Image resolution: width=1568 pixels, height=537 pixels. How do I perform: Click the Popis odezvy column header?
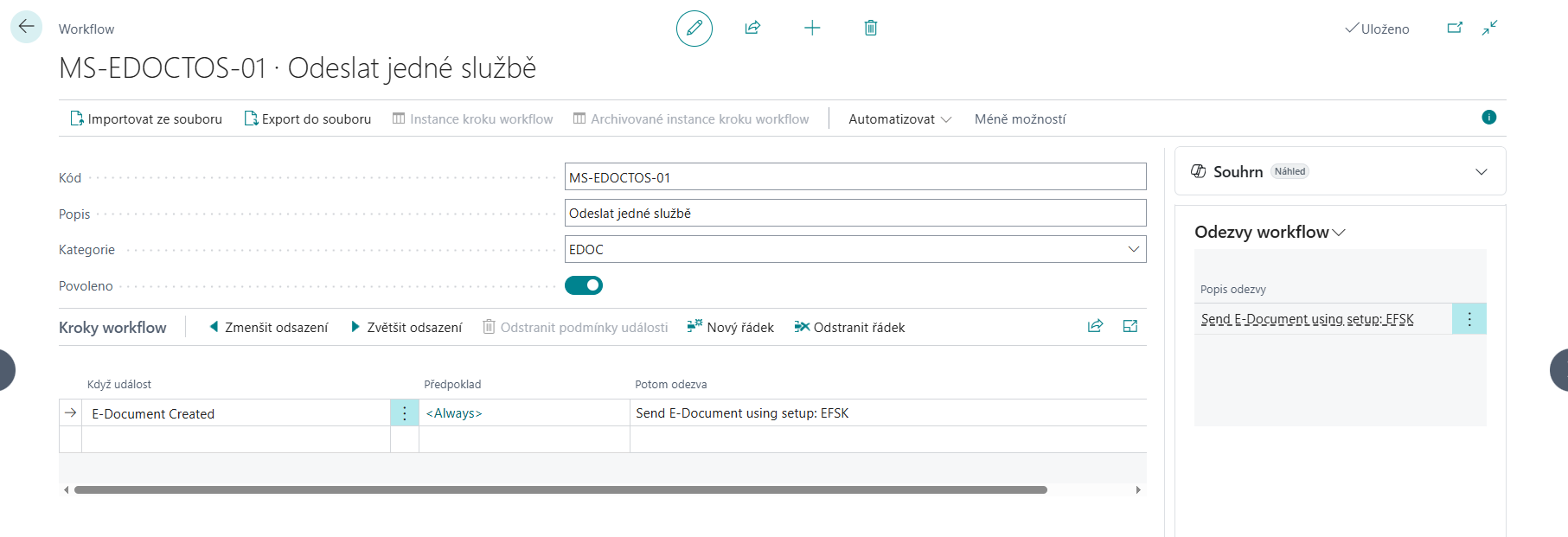1233,289
